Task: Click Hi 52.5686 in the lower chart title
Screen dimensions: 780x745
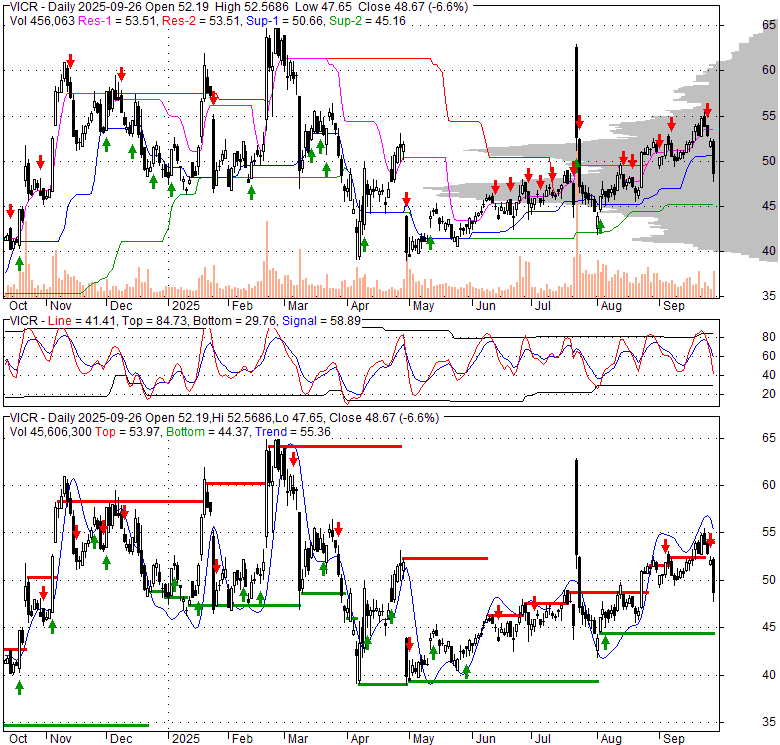Action: (244, 418)
